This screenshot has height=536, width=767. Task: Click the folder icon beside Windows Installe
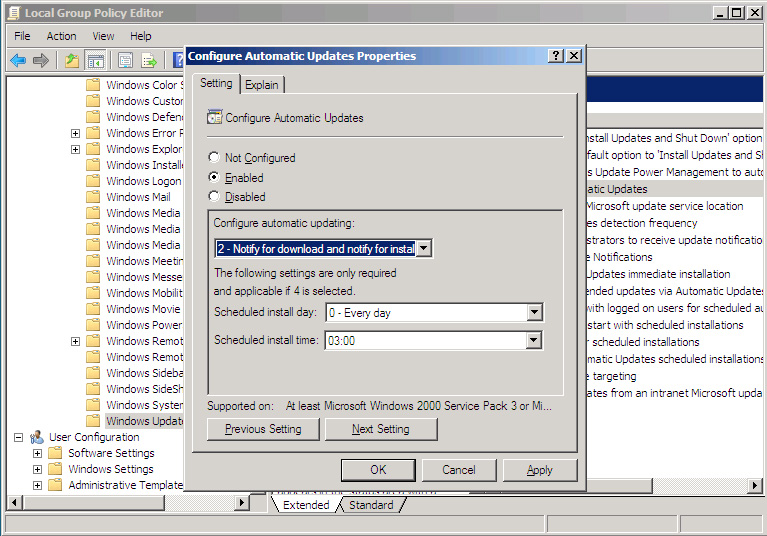[93, 165]
